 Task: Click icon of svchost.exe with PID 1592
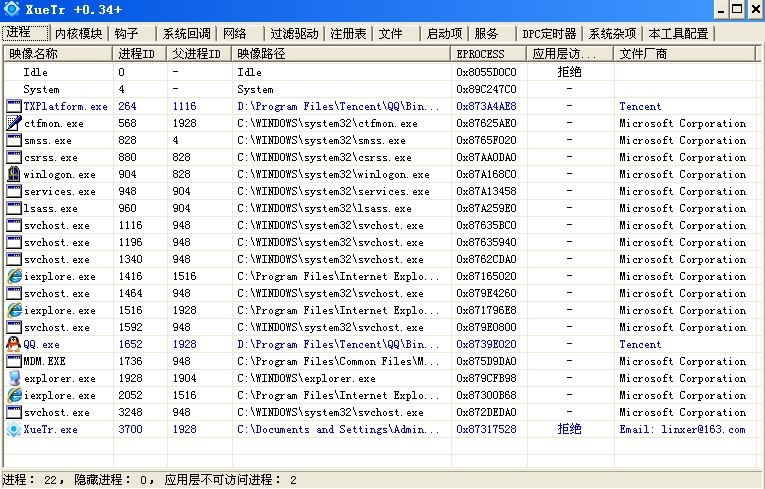(14, 327)
